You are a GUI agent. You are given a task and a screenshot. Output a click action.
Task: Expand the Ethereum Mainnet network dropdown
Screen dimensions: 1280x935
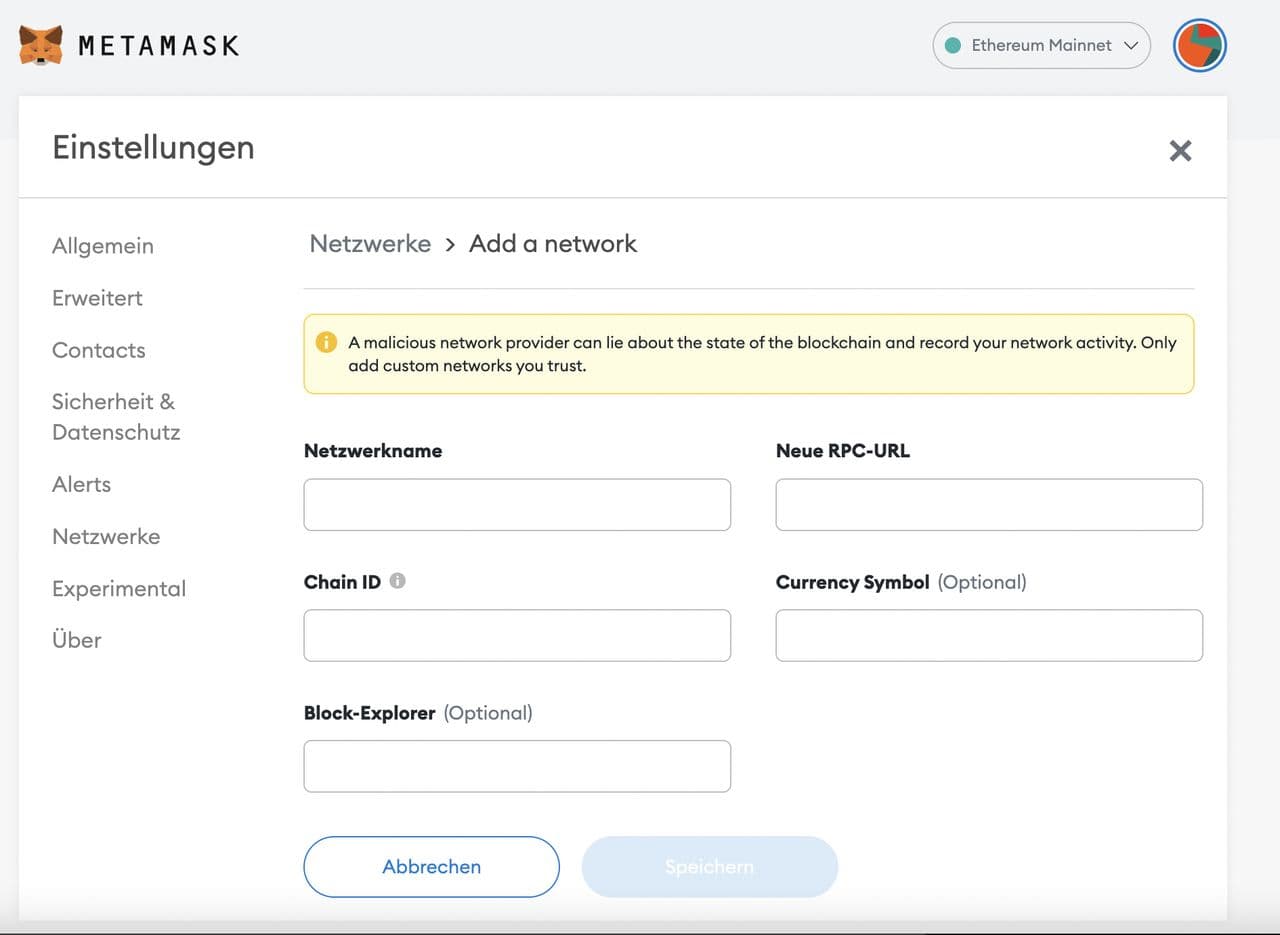(1041, 46)
